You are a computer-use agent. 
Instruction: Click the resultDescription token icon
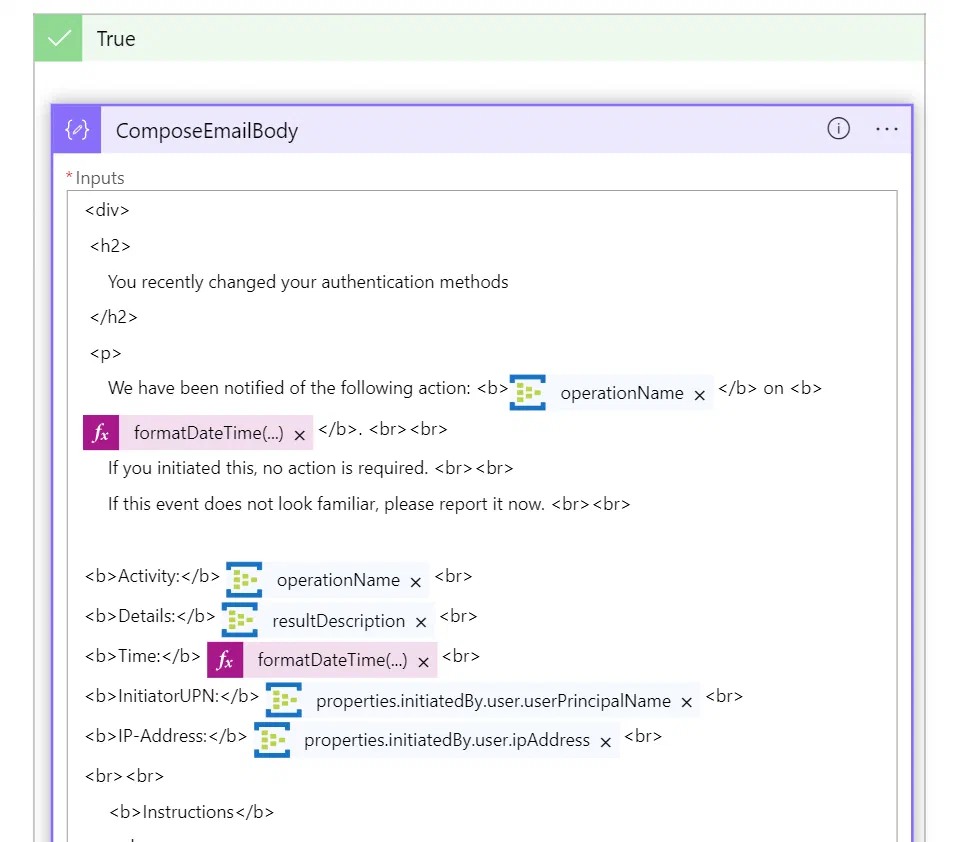click(240, 620)
